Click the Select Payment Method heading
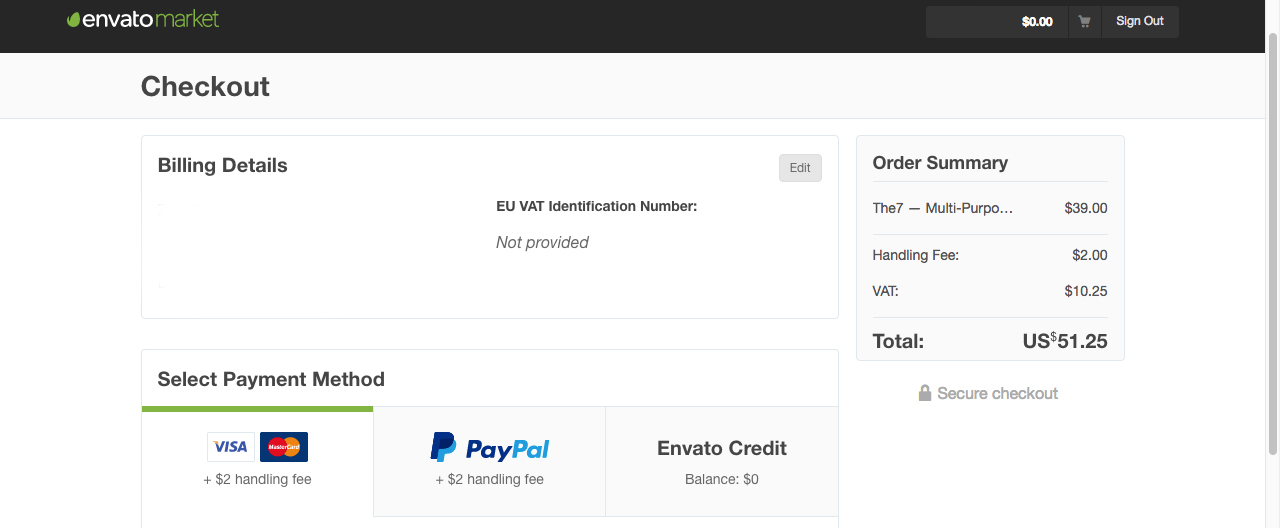Screen dimensions: 1280x528 pos(271,379)
